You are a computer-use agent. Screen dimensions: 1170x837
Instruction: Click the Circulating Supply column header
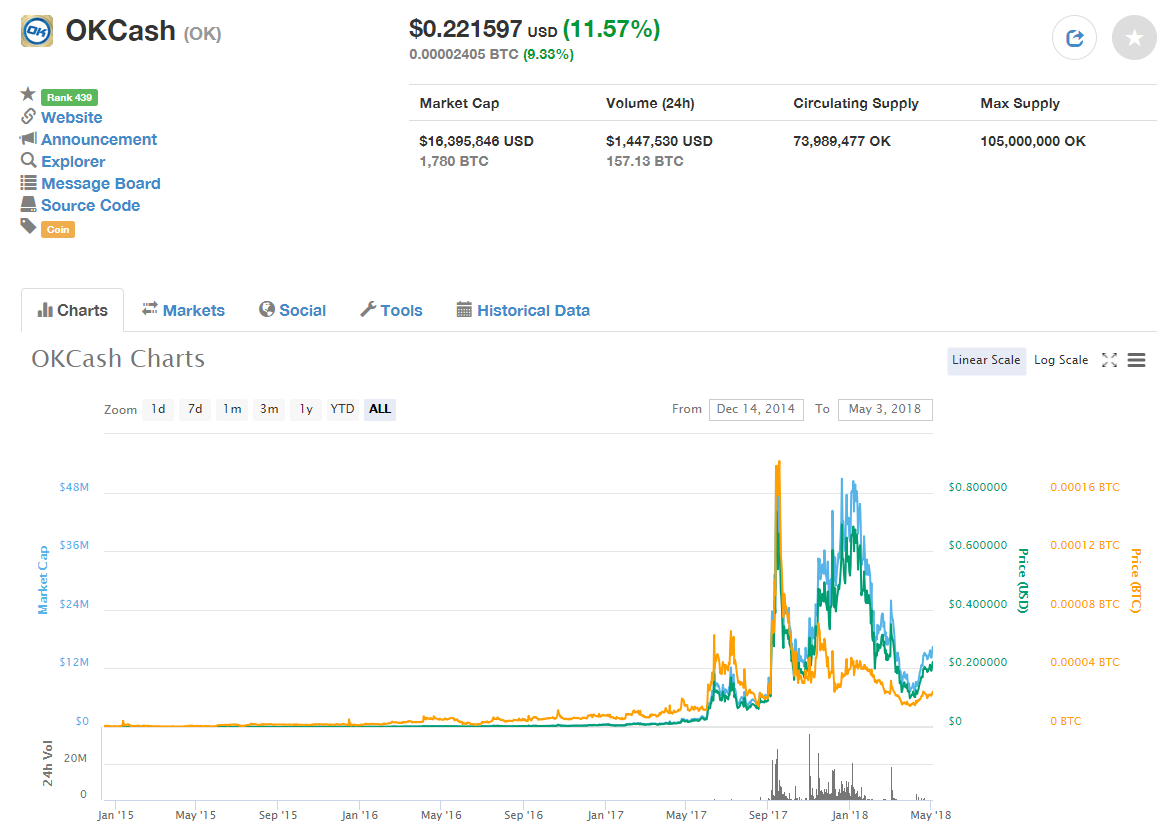tap(856, 103)
